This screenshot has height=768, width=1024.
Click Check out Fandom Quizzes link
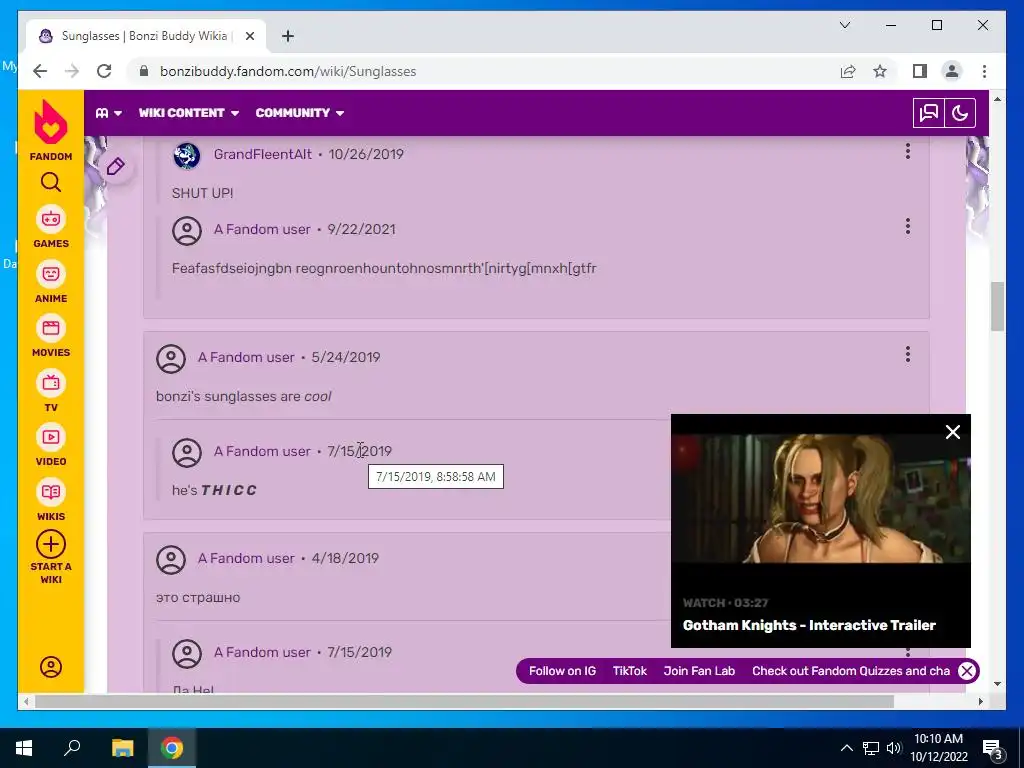pyautogui.click(x=851, y=671)
